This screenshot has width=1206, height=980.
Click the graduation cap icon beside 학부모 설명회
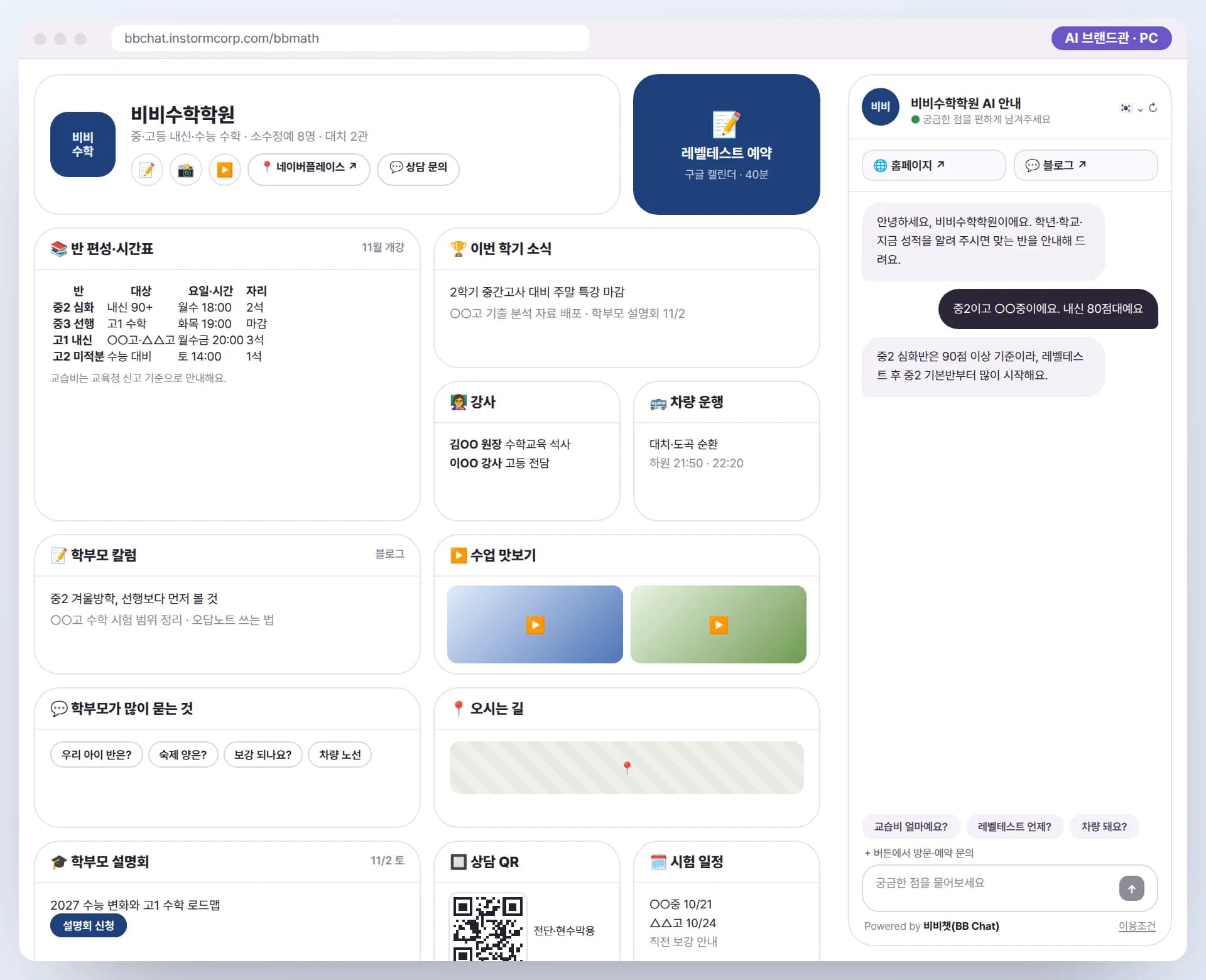[59, 862]
